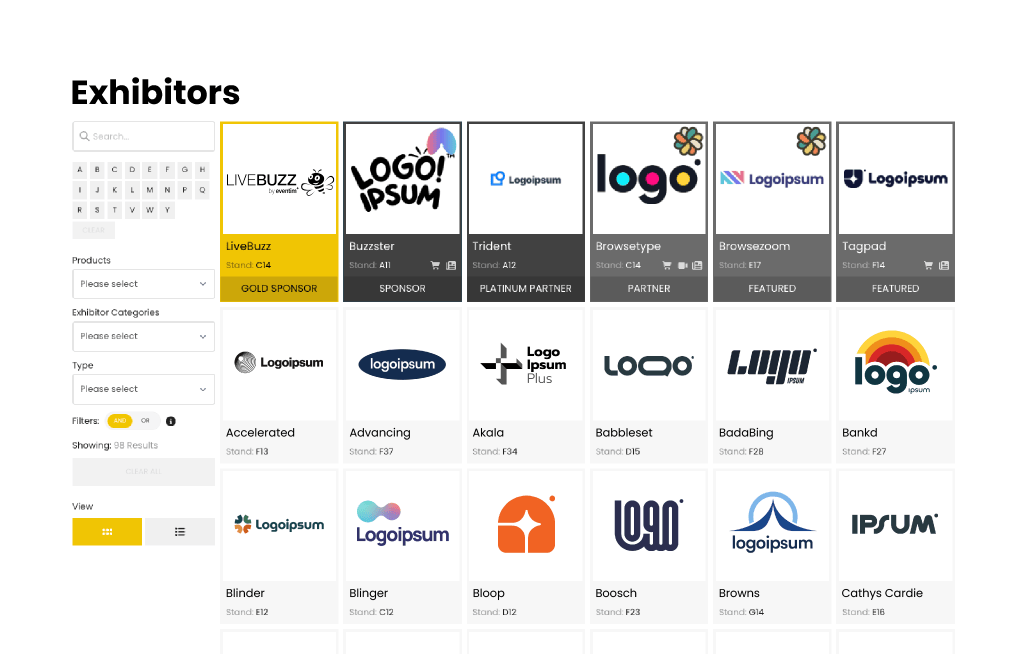1027x654 pixels.
Task: Switch to grid view
Action: (107, 532)
